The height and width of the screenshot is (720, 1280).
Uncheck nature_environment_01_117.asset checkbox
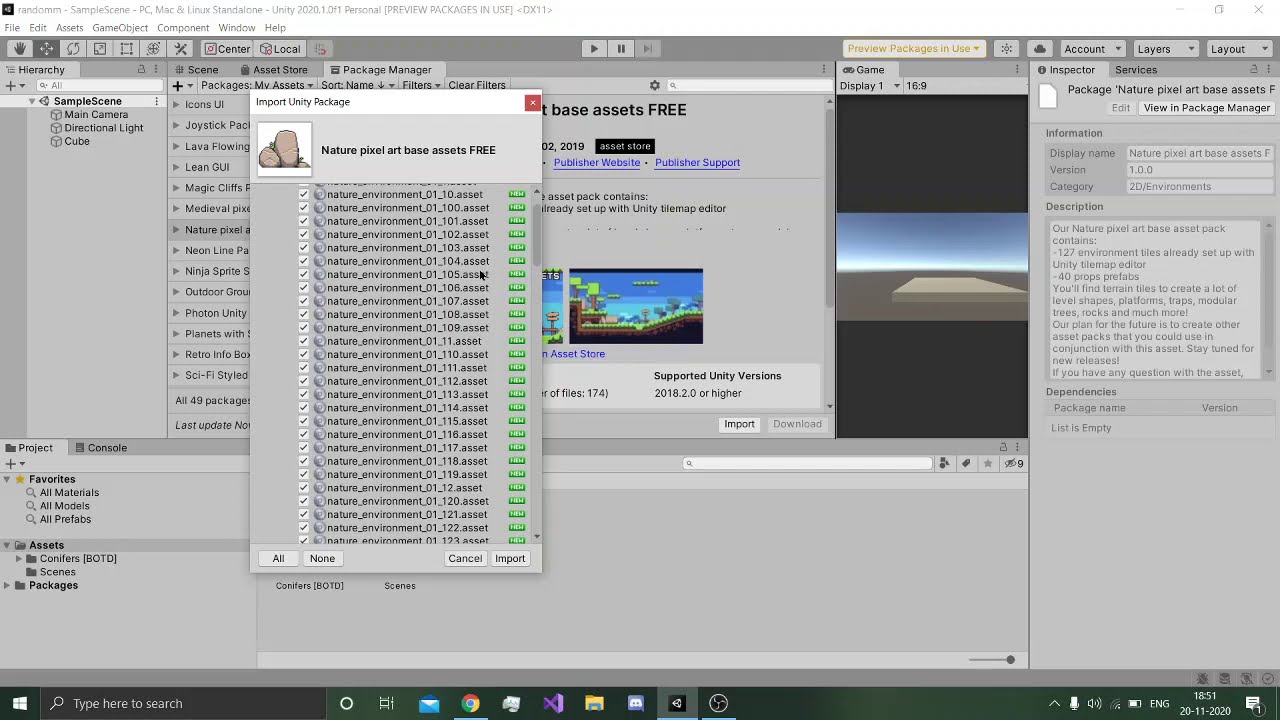coord(304,448)
